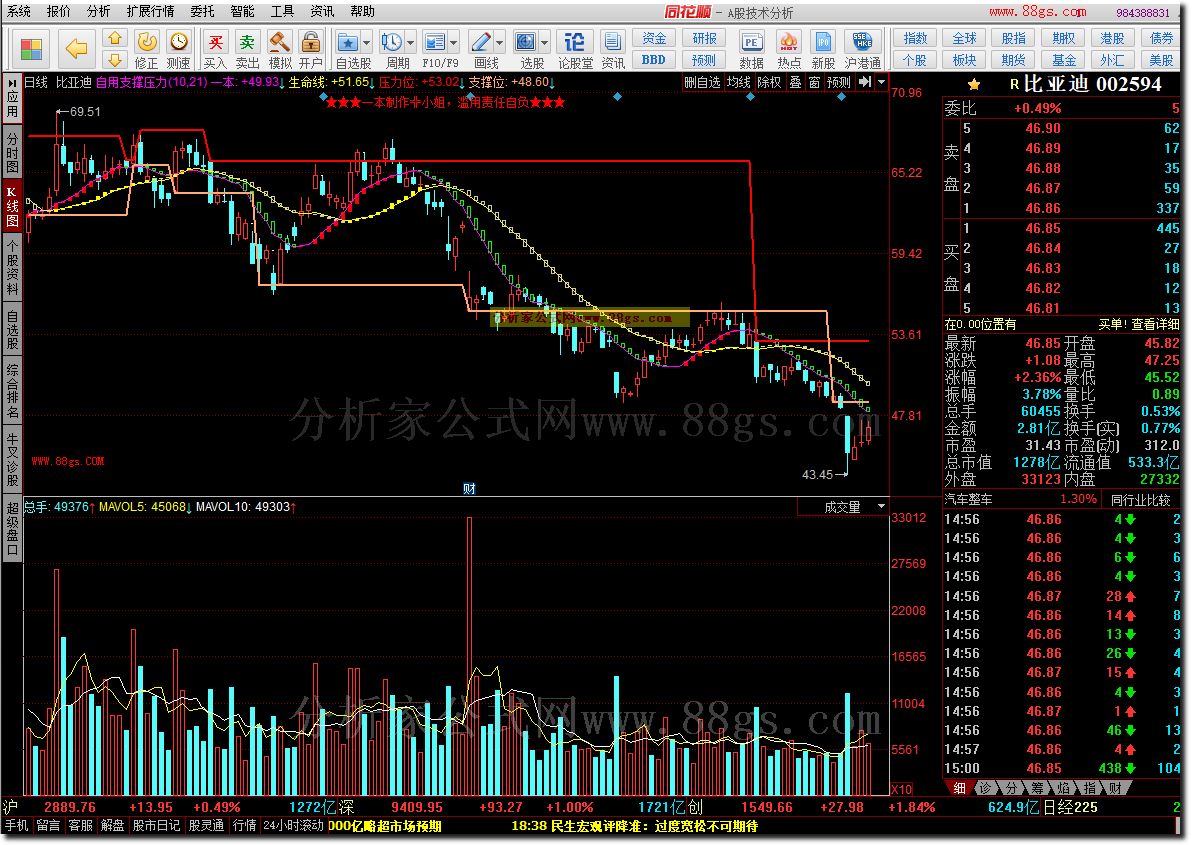
Task: Open the chart header options dropdown arrow
Action: [881, 81]
